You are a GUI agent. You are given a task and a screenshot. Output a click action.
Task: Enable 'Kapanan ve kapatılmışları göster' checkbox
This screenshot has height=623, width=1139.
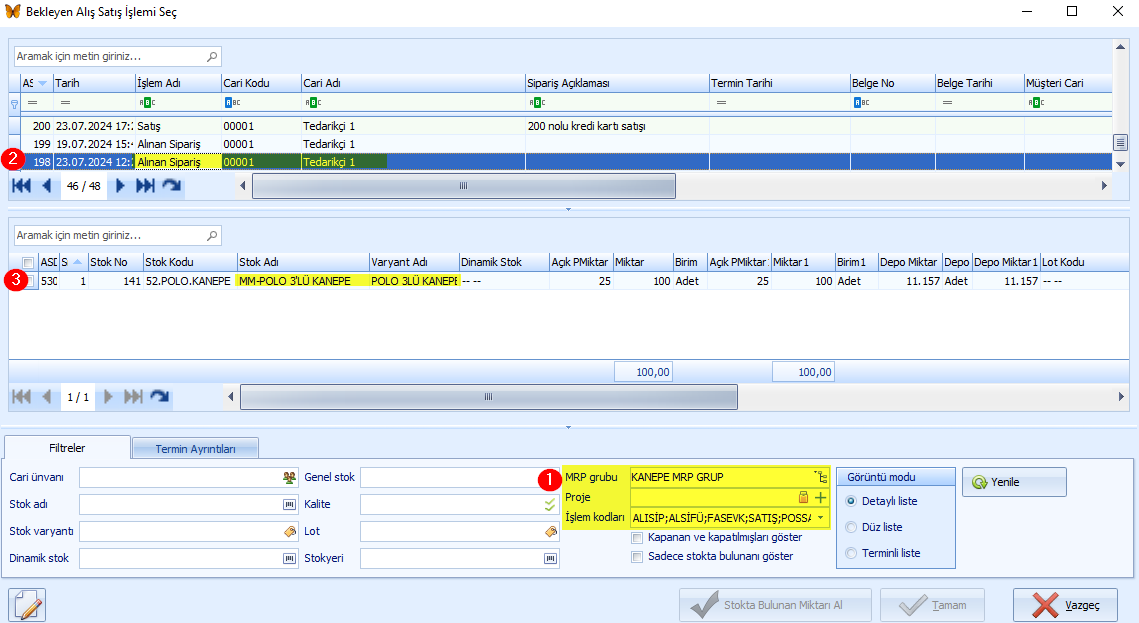(x=637, y=538)
